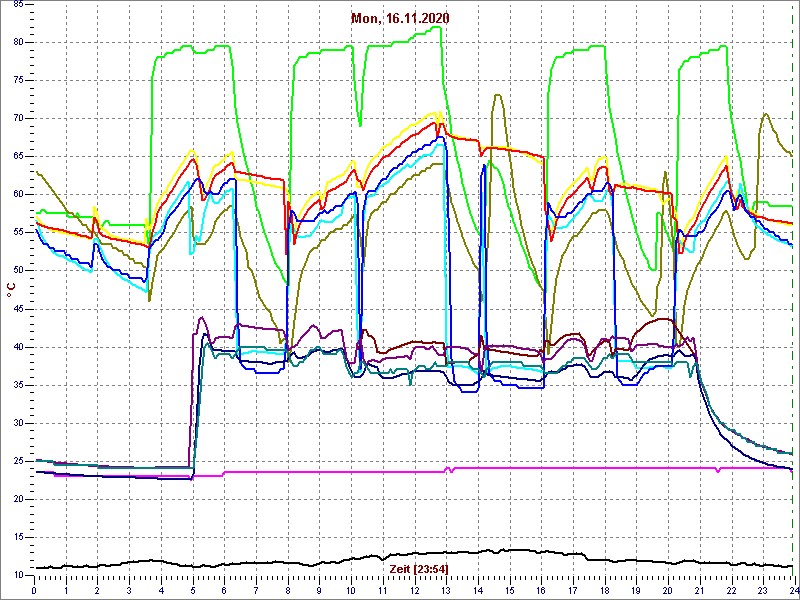The image size is (800, 600).
Task: Click the olive curve's peak near hour 23
Action: coord(765,114)
